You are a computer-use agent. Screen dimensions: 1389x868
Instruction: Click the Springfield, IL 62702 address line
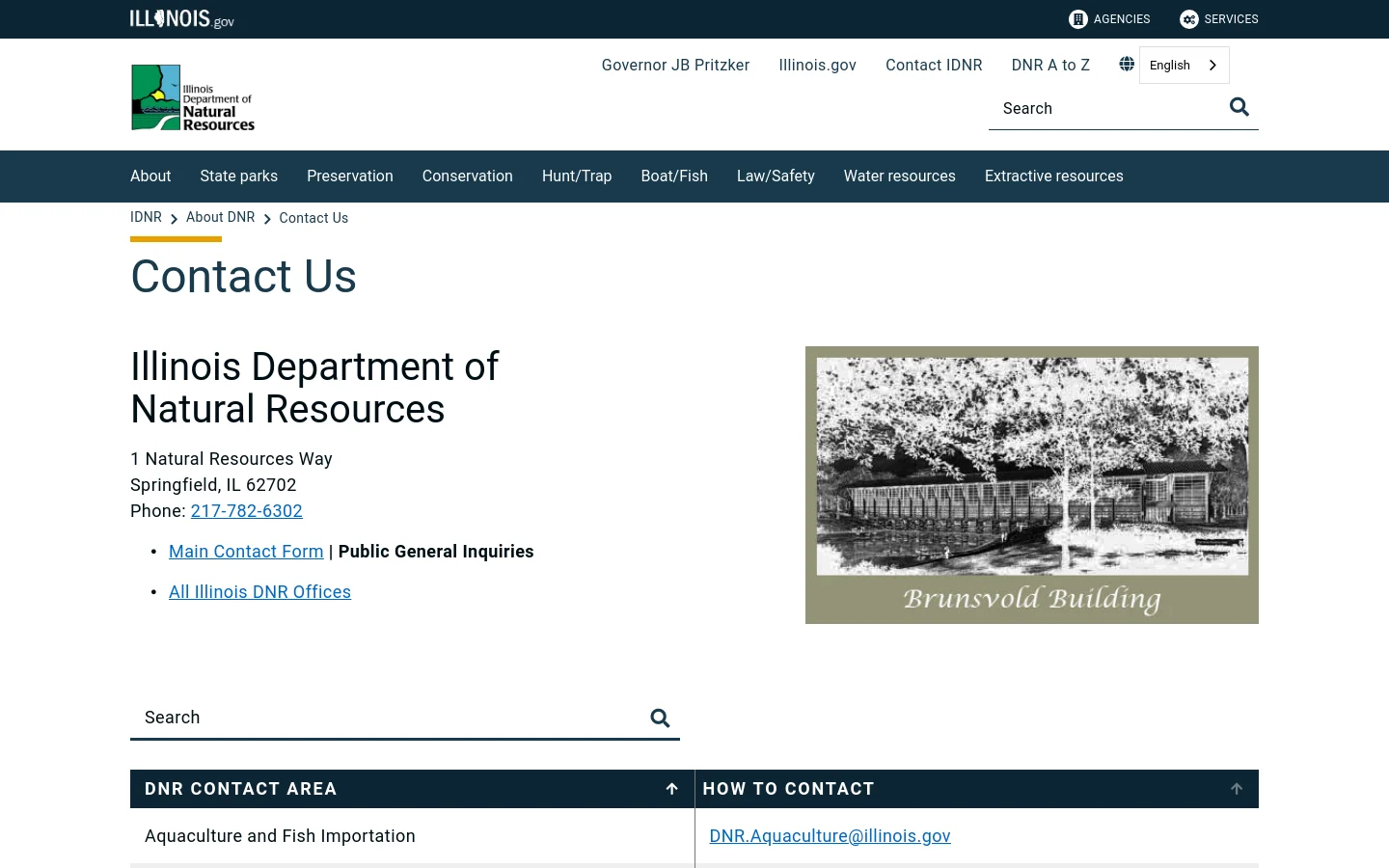pos(213,485)
